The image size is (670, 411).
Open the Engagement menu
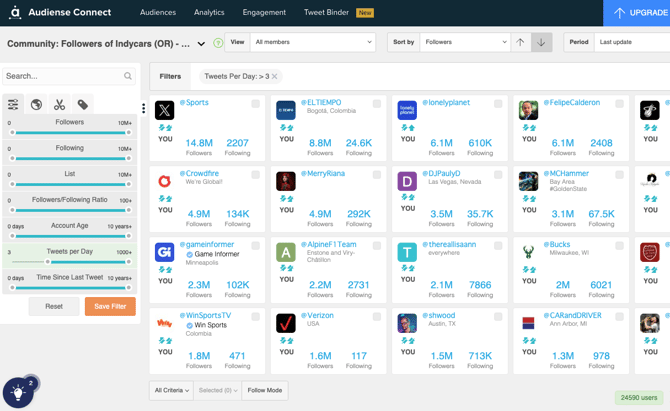(x=264, y=12)
